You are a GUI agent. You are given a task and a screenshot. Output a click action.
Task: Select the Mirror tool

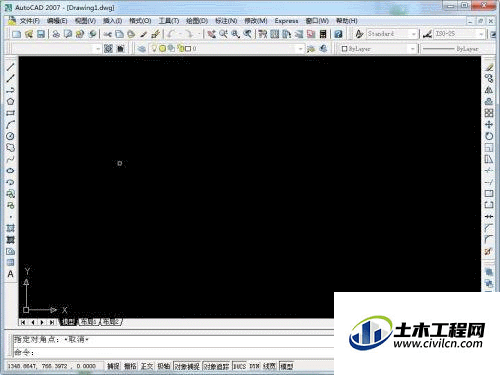(x=489, y=90)
